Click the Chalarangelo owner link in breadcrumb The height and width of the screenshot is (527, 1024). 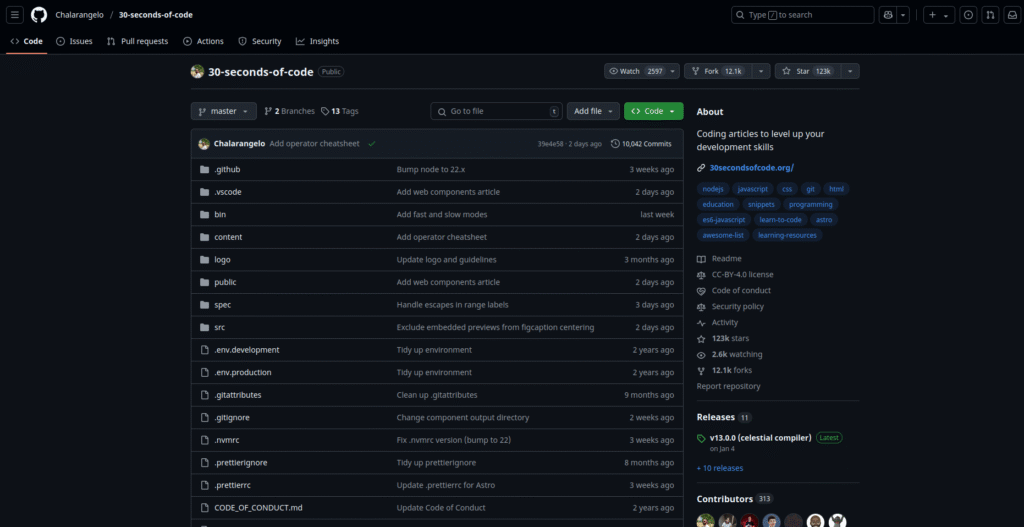(80, 14)
